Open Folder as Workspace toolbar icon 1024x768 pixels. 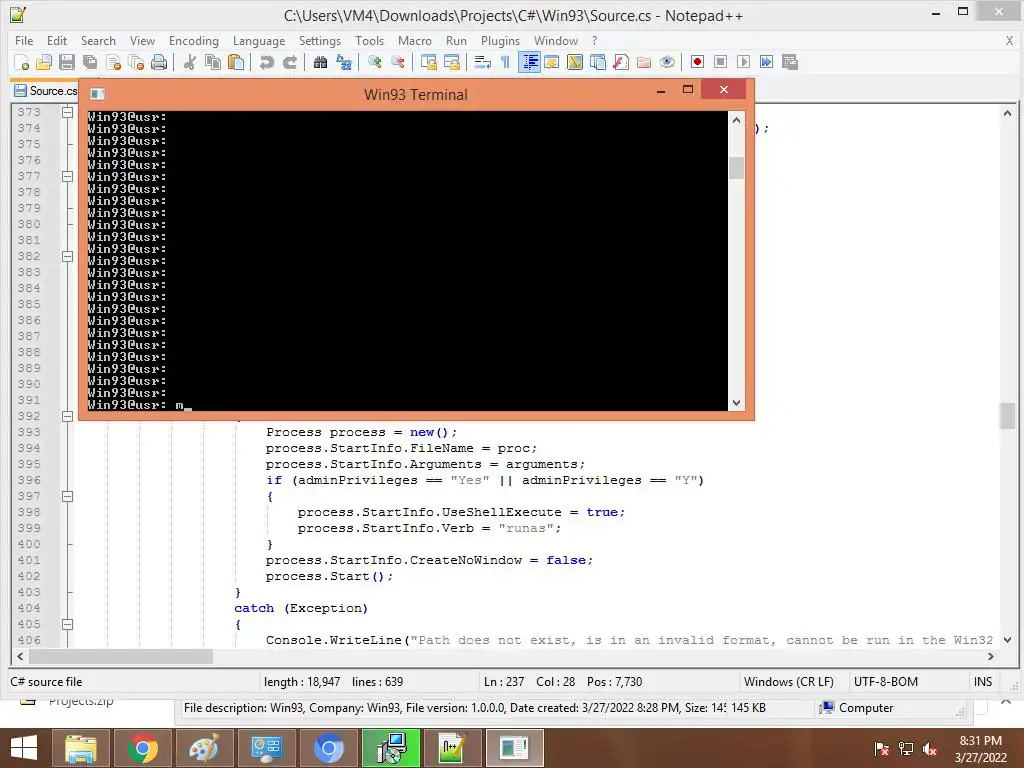644,62
